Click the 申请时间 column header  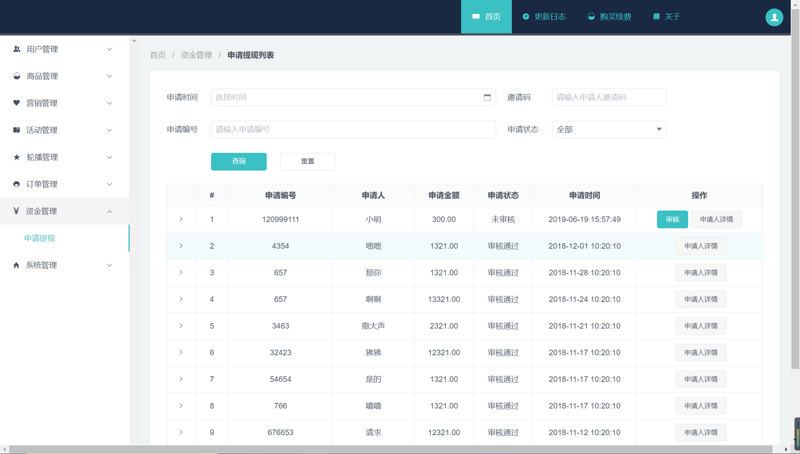click(585, 195)
